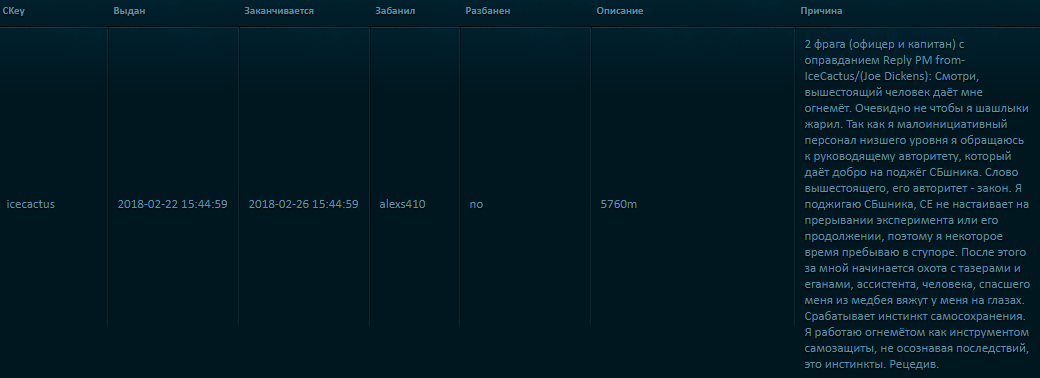Select banning admin alexs410
The height and width of the screenshot is (378, 1040).
pos(403,204)
